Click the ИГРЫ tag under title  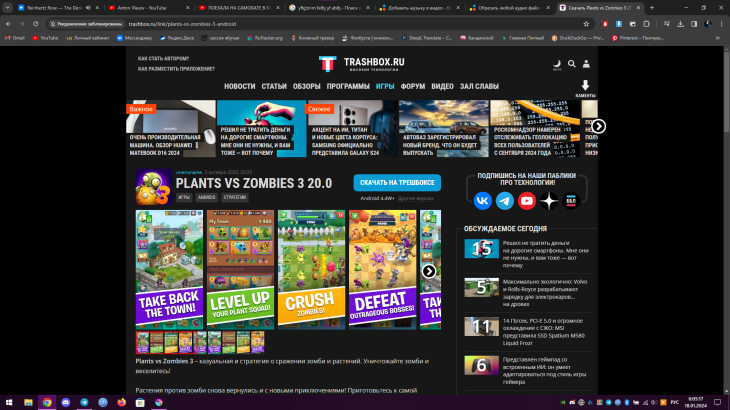[x=184, y=197]
